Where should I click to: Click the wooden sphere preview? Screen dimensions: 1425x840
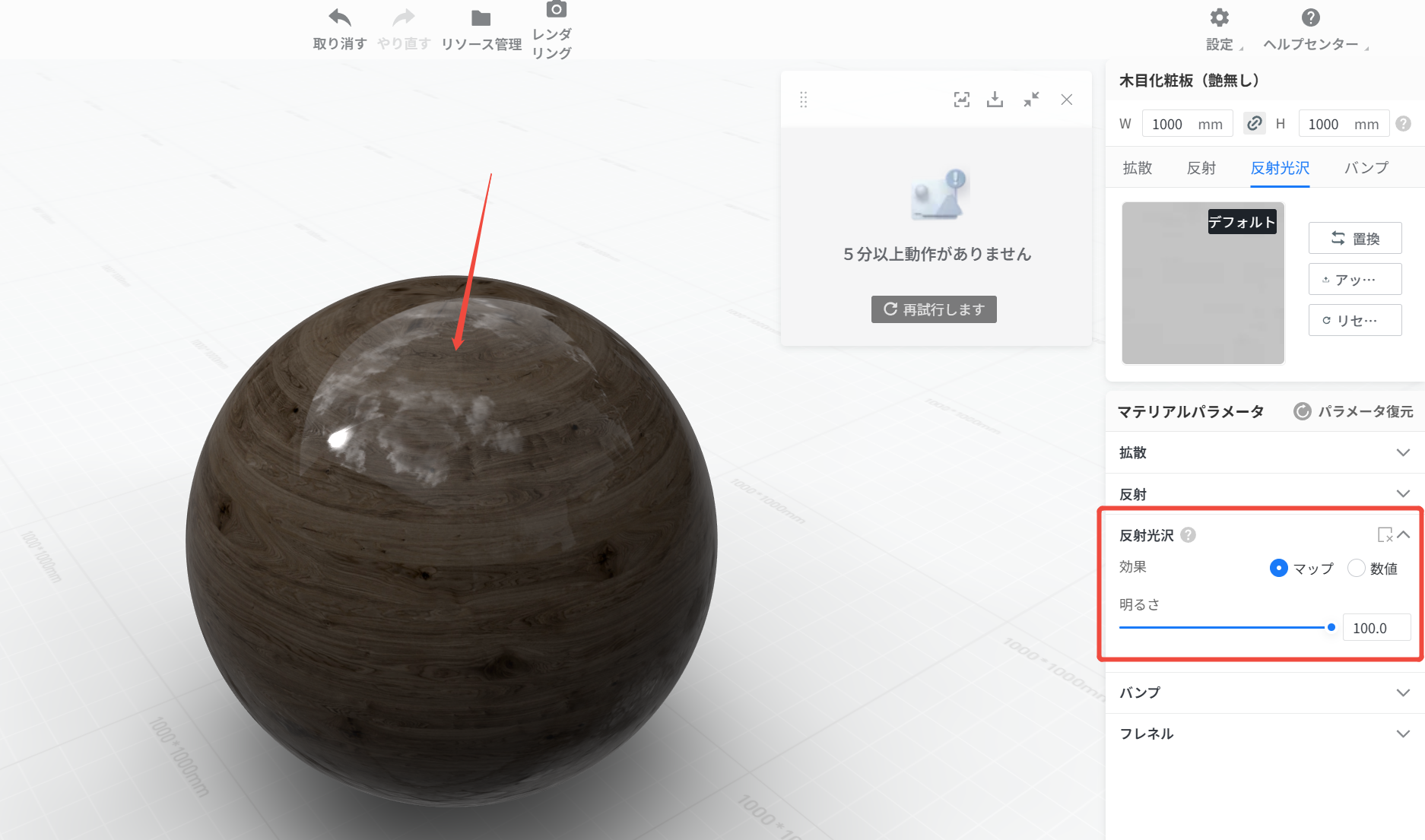[x=452, y=540]
